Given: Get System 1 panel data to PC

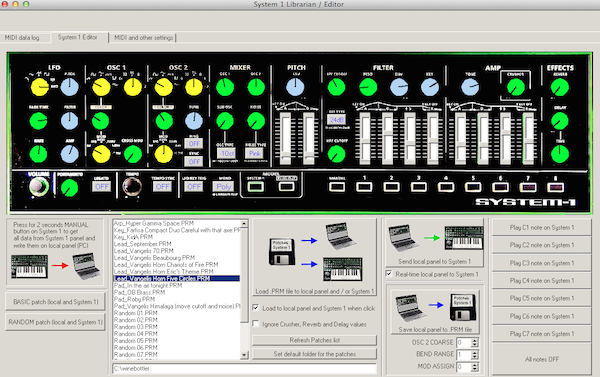Looking at the screenshot, I should [55, 253].
